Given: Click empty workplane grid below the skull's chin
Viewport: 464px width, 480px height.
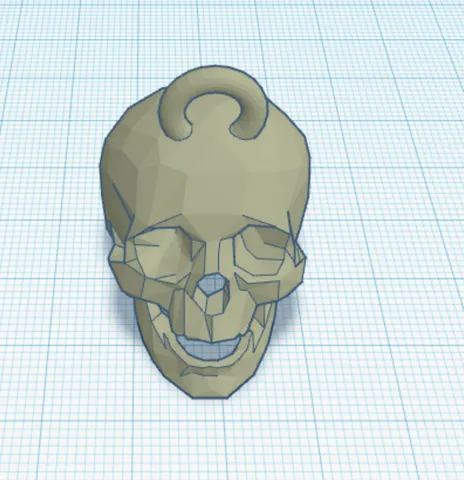Looking at the screenshot, I should pyautogui.click(x=213, y=440).
